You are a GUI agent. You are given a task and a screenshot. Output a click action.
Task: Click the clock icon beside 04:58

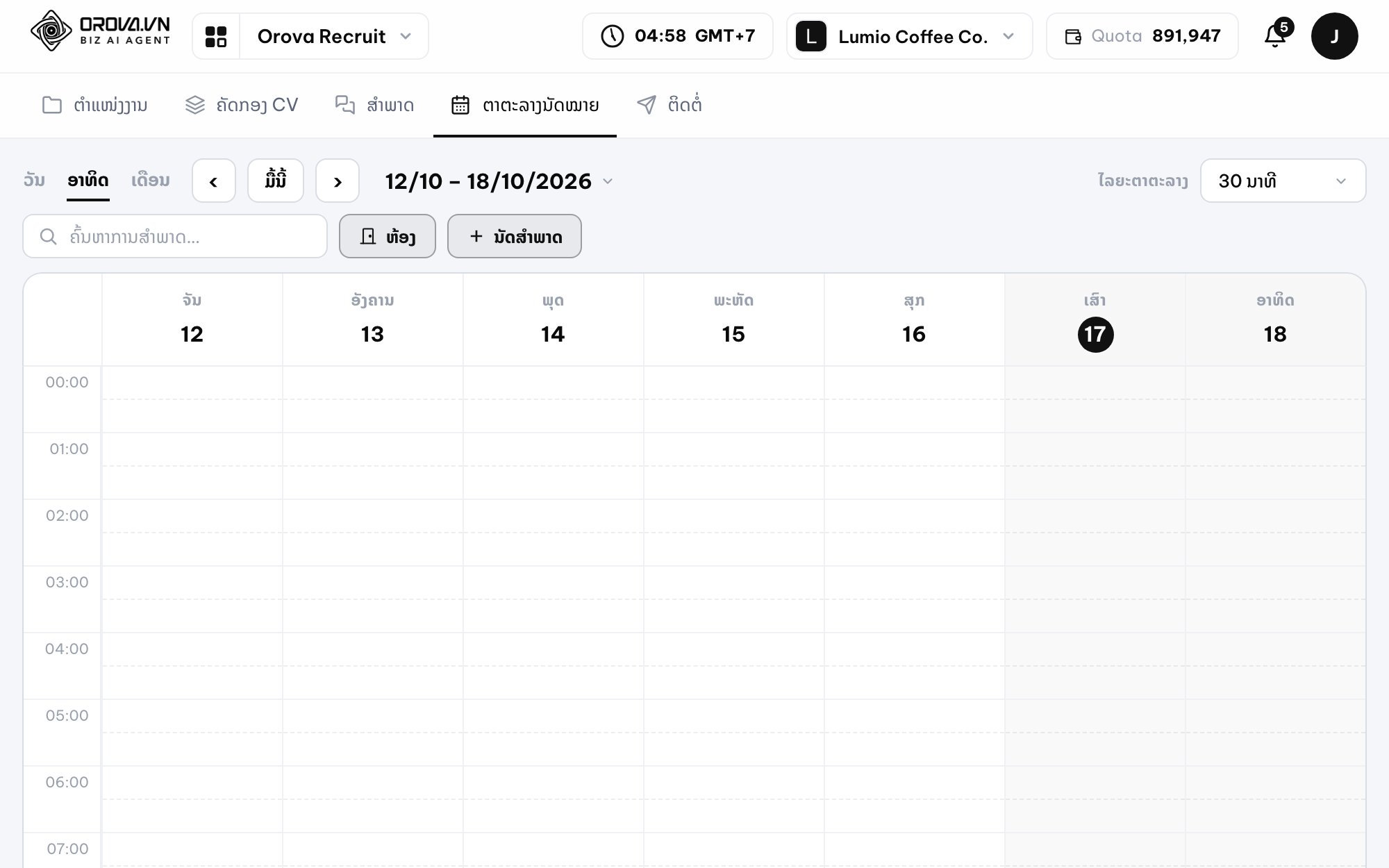coord(612,36)
